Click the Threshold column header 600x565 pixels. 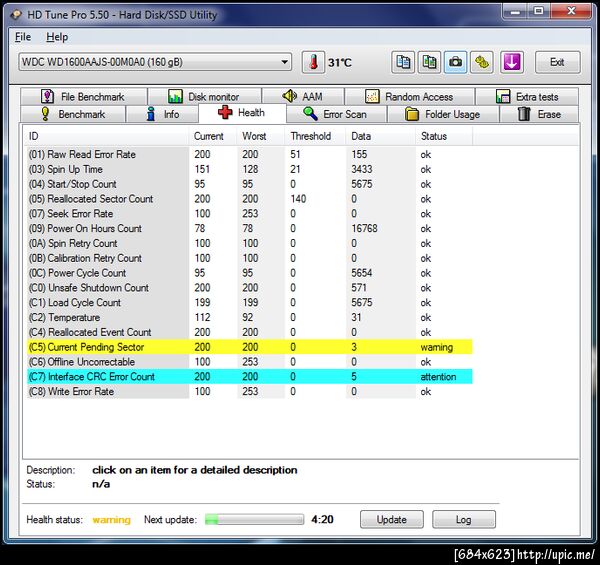click(x=315, y=136)
